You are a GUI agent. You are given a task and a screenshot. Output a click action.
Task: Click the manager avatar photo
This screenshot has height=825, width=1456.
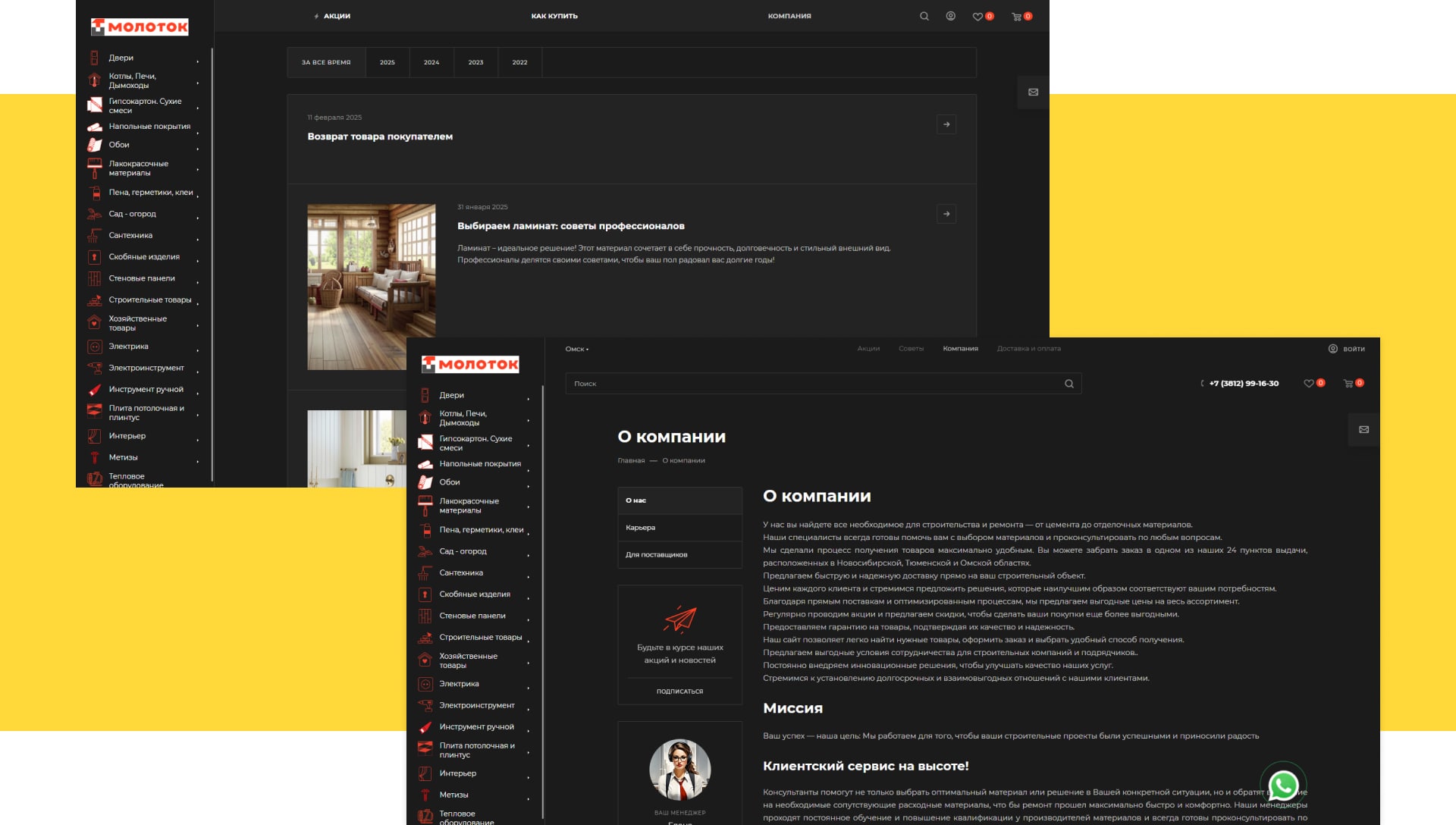tap(680, 770)
